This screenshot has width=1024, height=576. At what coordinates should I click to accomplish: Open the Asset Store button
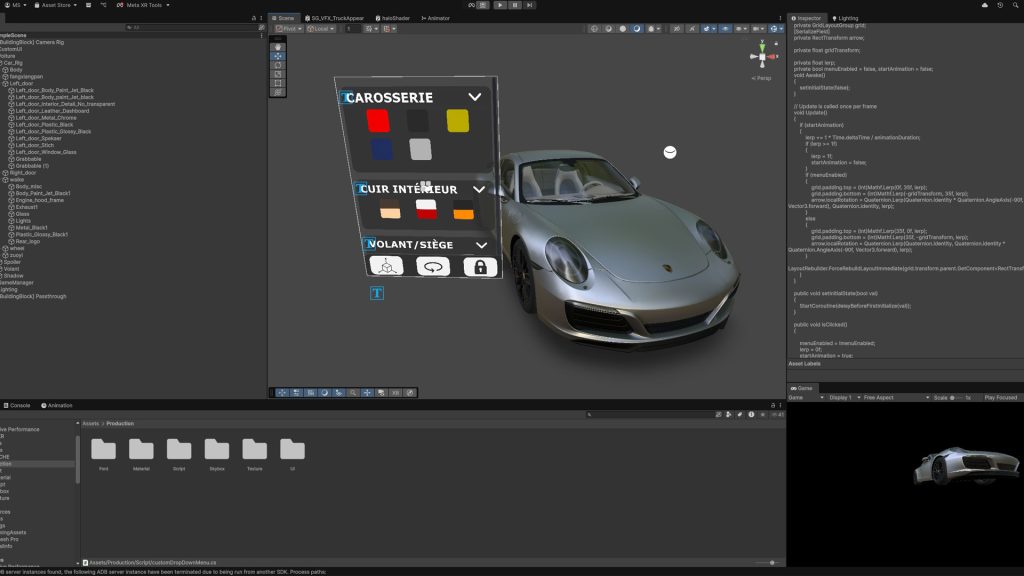click(56, 5)
